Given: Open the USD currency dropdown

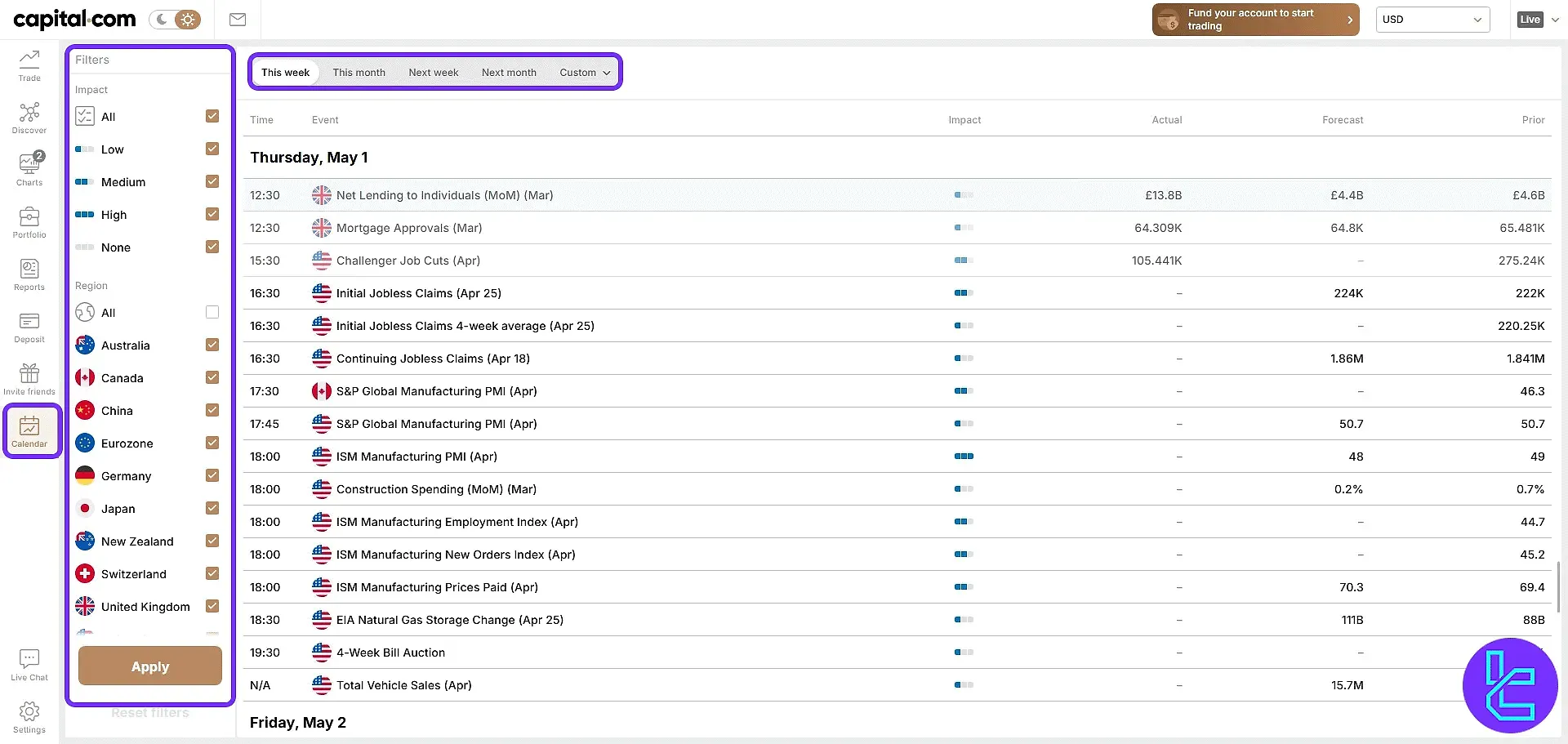Looking at the screenshot, I should click(x=1432, y=20).
